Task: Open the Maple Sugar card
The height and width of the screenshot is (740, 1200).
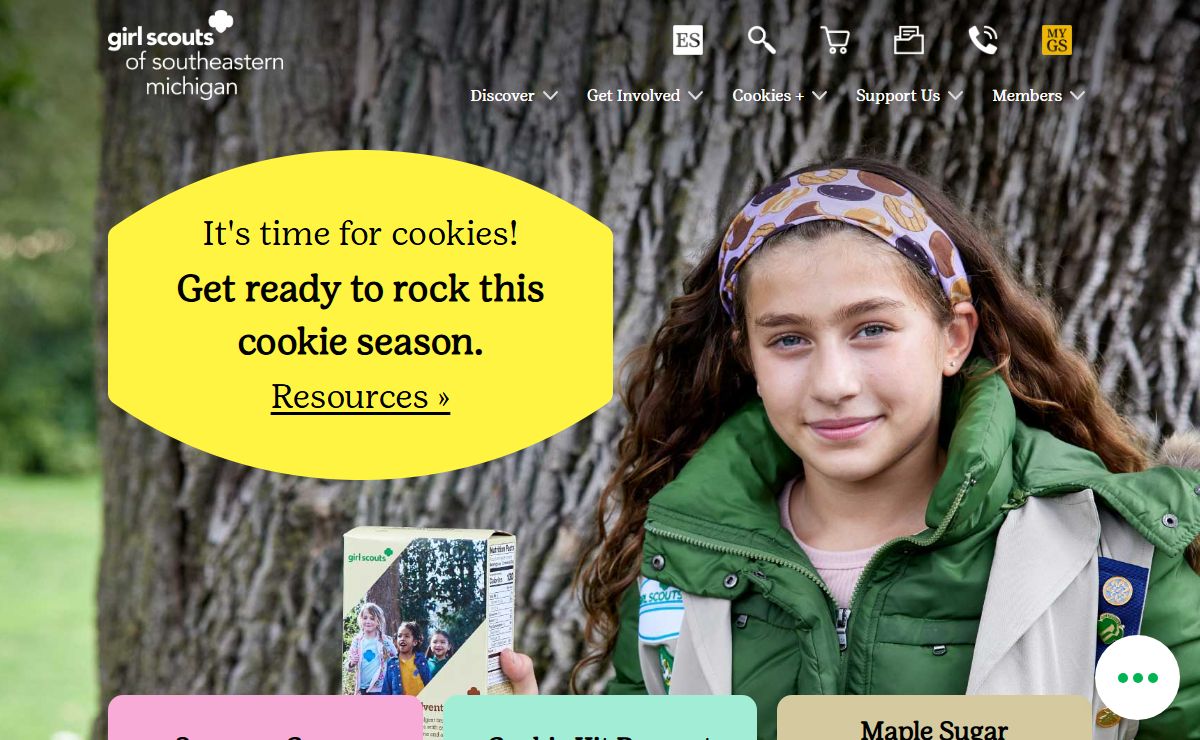Action: pyautogui.click(x=934, y=718)
